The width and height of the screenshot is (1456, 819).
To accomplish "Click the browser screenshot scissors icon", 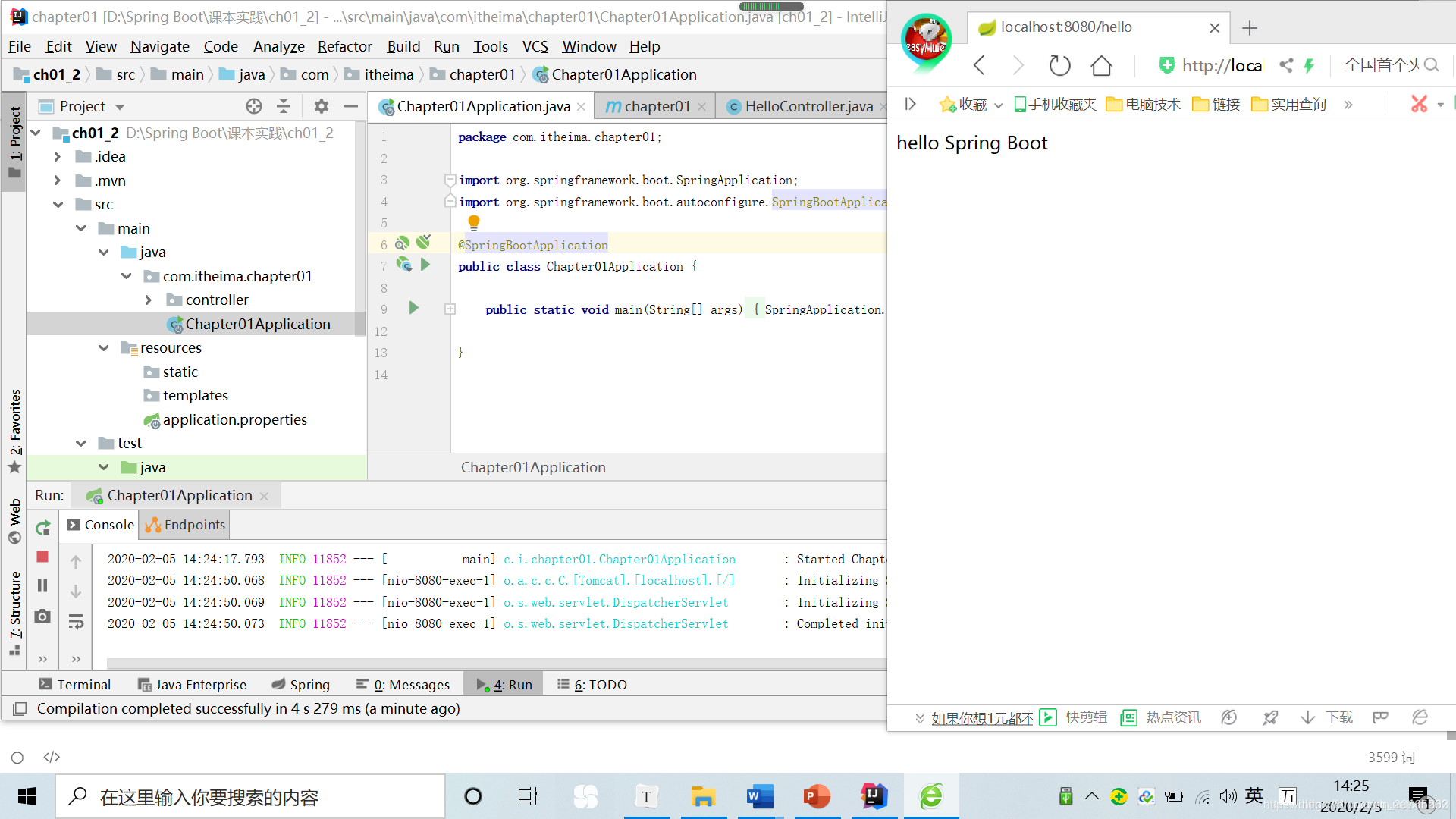I will [1419, 104].
